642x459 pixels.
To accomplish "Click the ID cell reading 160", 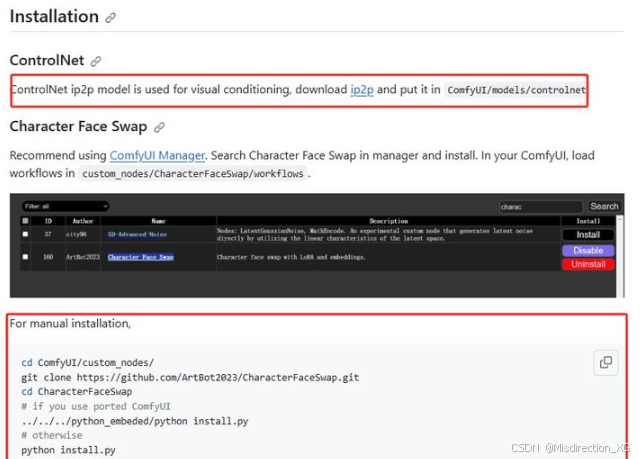I will pyautogui.click(x=48, y=257).
